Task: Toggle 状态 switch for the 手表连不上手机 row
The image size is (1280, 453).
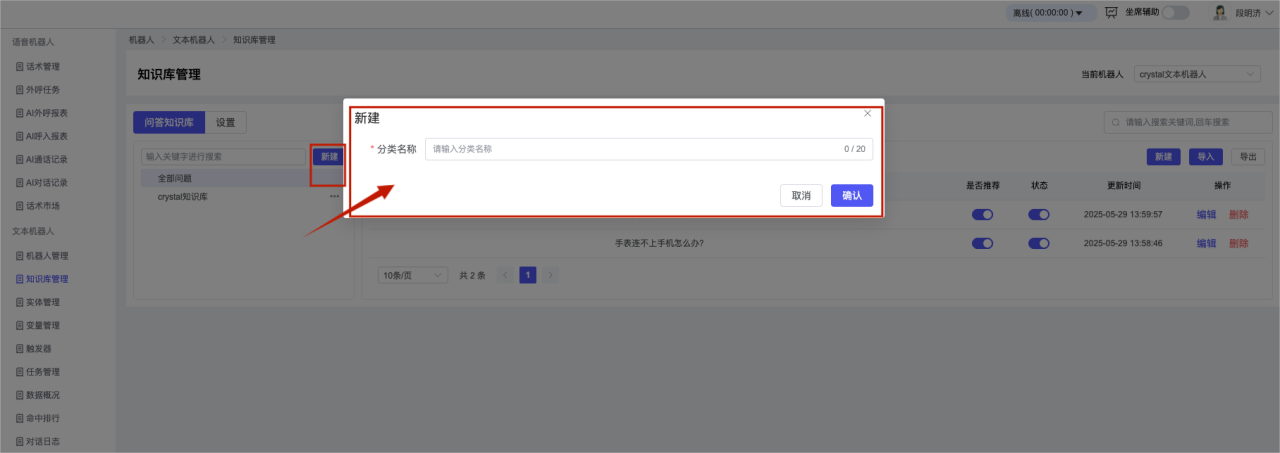Action: click(x=1039, y=243)
